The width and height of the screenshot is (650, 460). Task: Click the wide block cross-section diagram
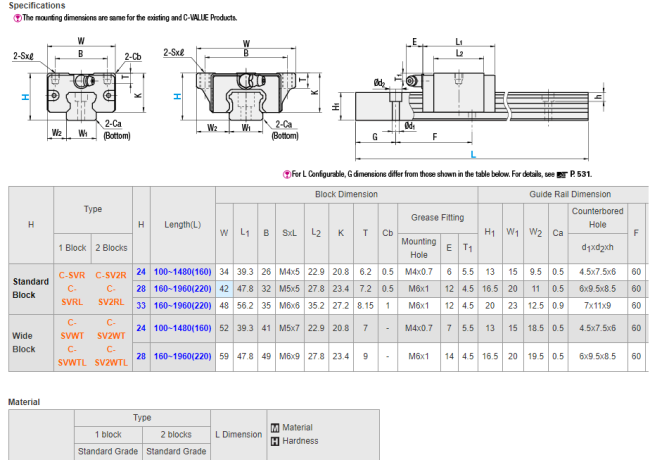[x=241, y=95]
